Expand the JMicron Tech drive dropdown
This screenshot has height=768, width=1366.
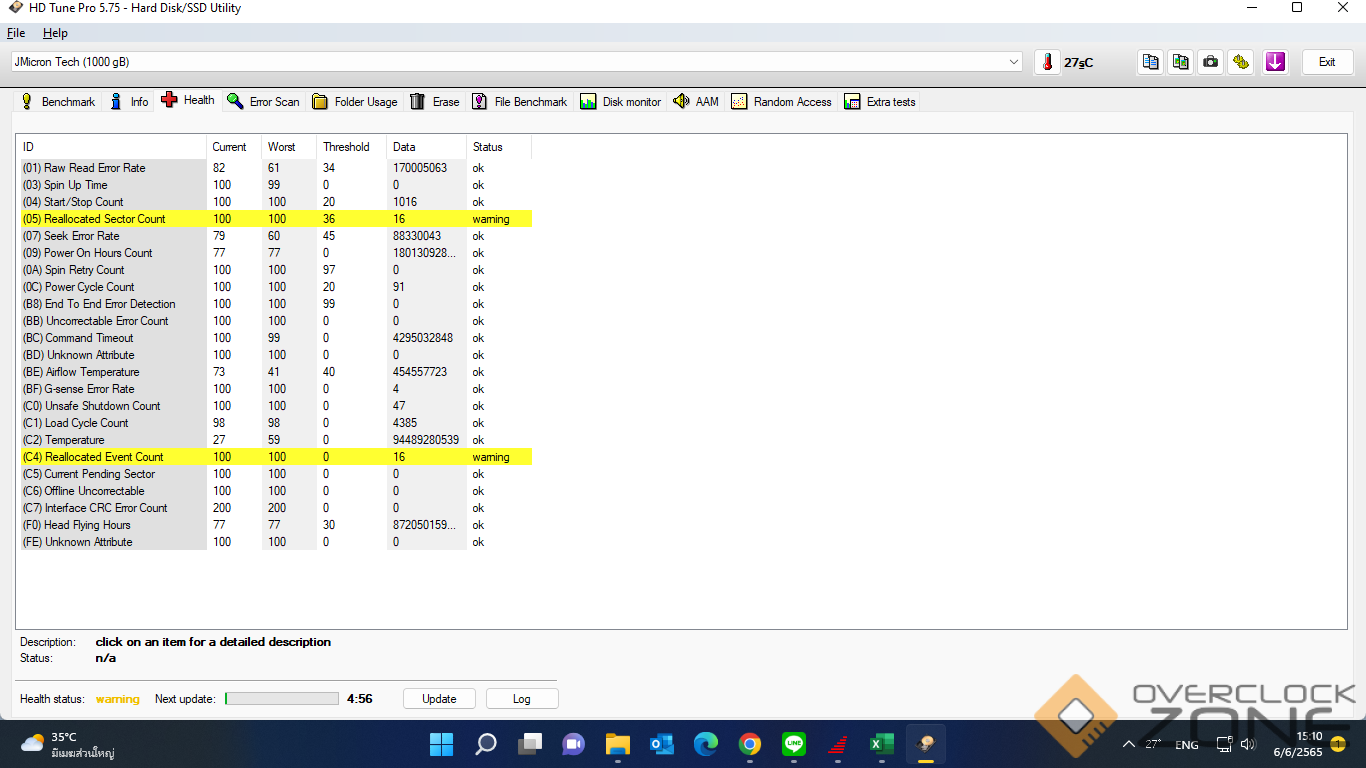(x=1014, y=62)
